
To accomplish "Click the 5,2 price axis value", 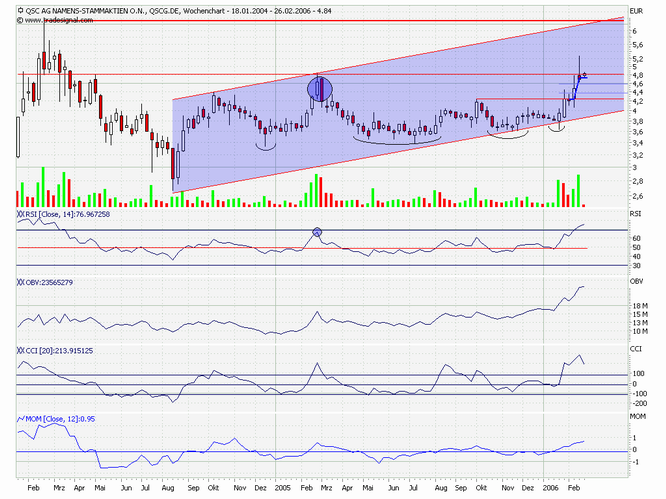I will [637, 59].
